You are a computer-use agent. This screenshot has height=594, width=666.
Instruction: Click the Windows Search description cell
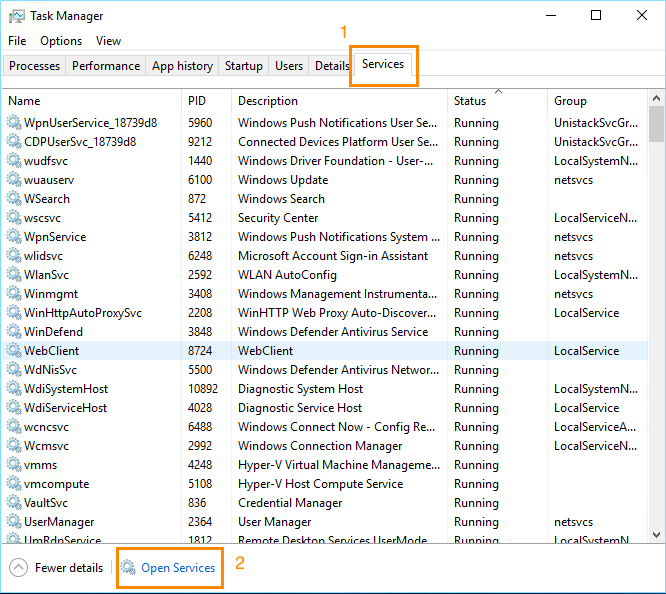[281, 199]
